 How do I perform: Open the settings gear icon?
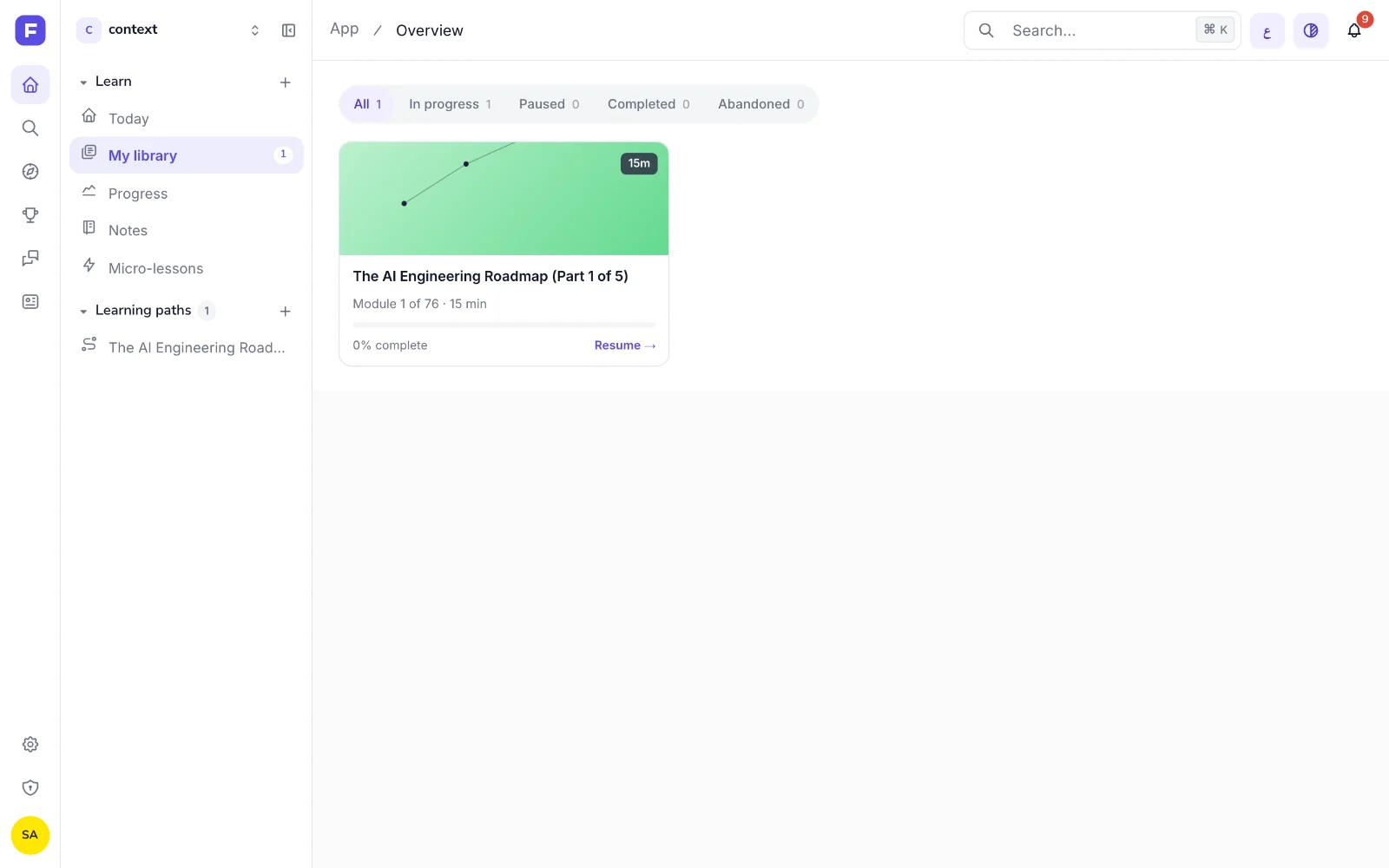click(30, 745)
